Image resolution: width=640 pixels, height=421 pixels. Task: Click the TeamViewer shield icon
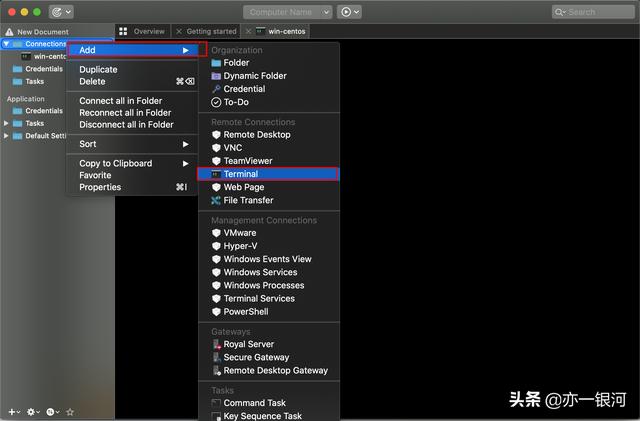216,161
